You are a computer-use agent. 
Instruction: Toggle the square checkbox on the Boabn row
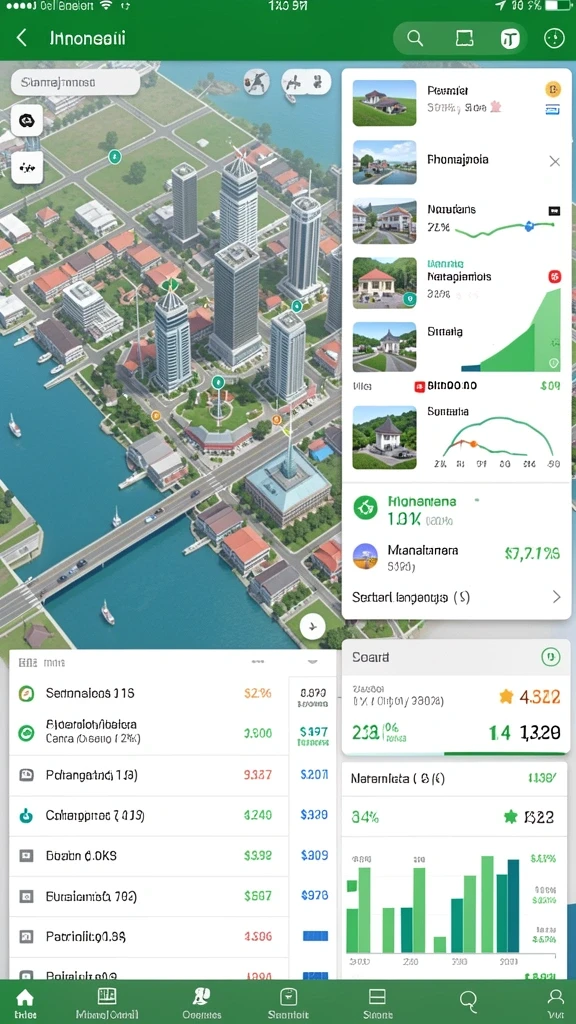click(26, 856)
